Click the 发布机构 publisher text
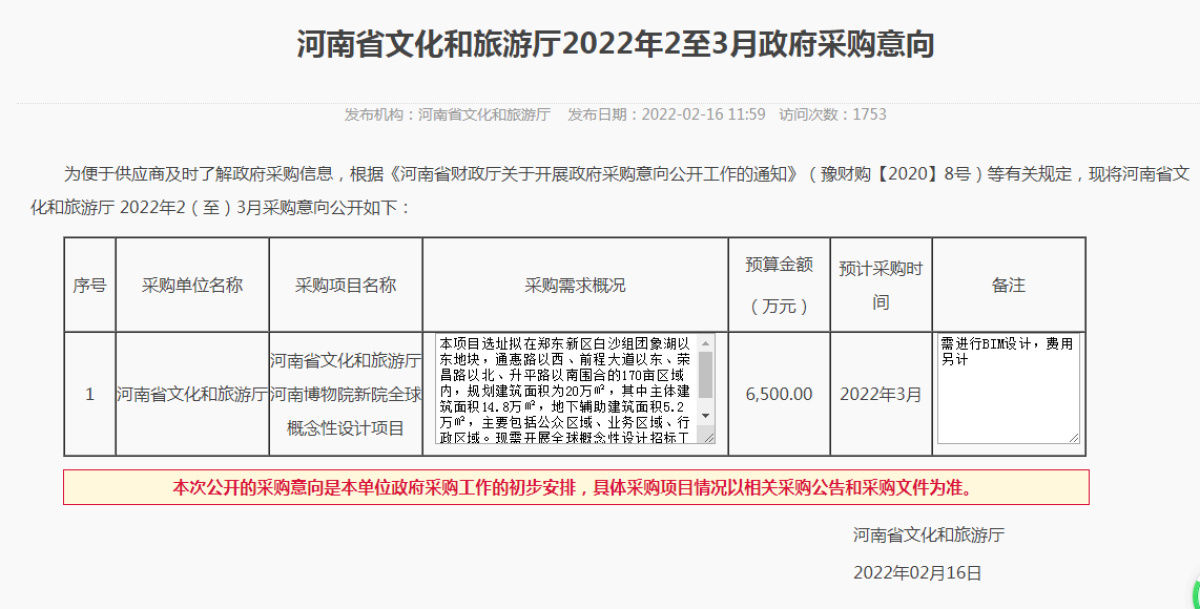The width and height of the screenshot is (1200, 609). point(448,114)
